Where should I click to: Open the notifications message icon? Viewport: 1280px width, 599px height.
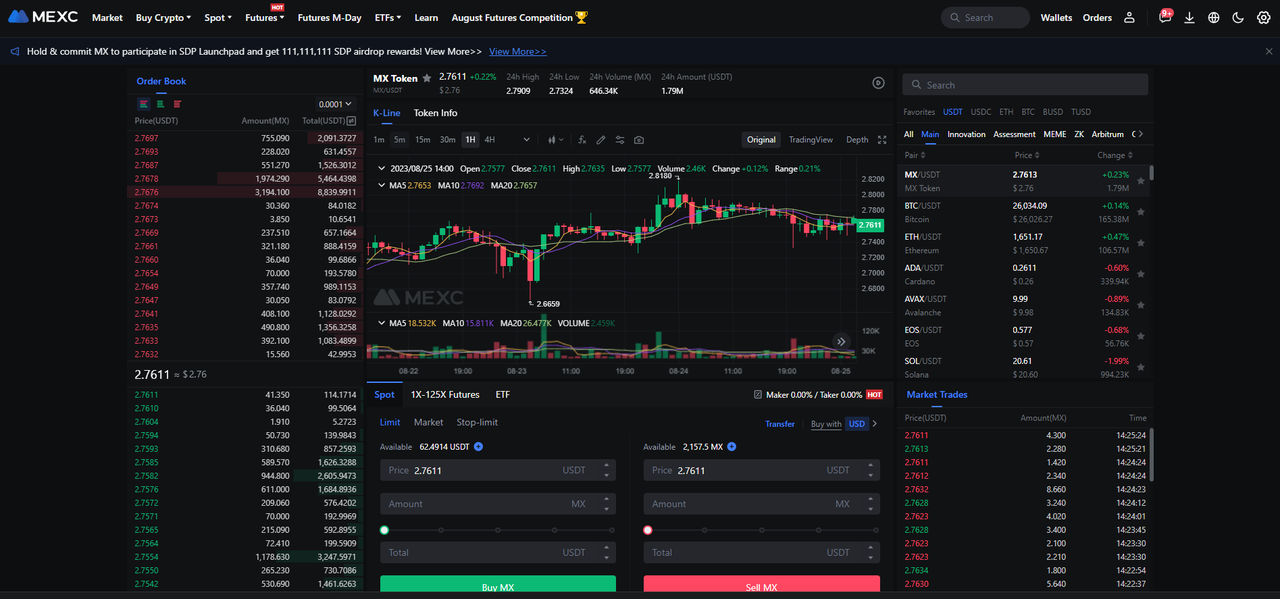coord(1165,17)
